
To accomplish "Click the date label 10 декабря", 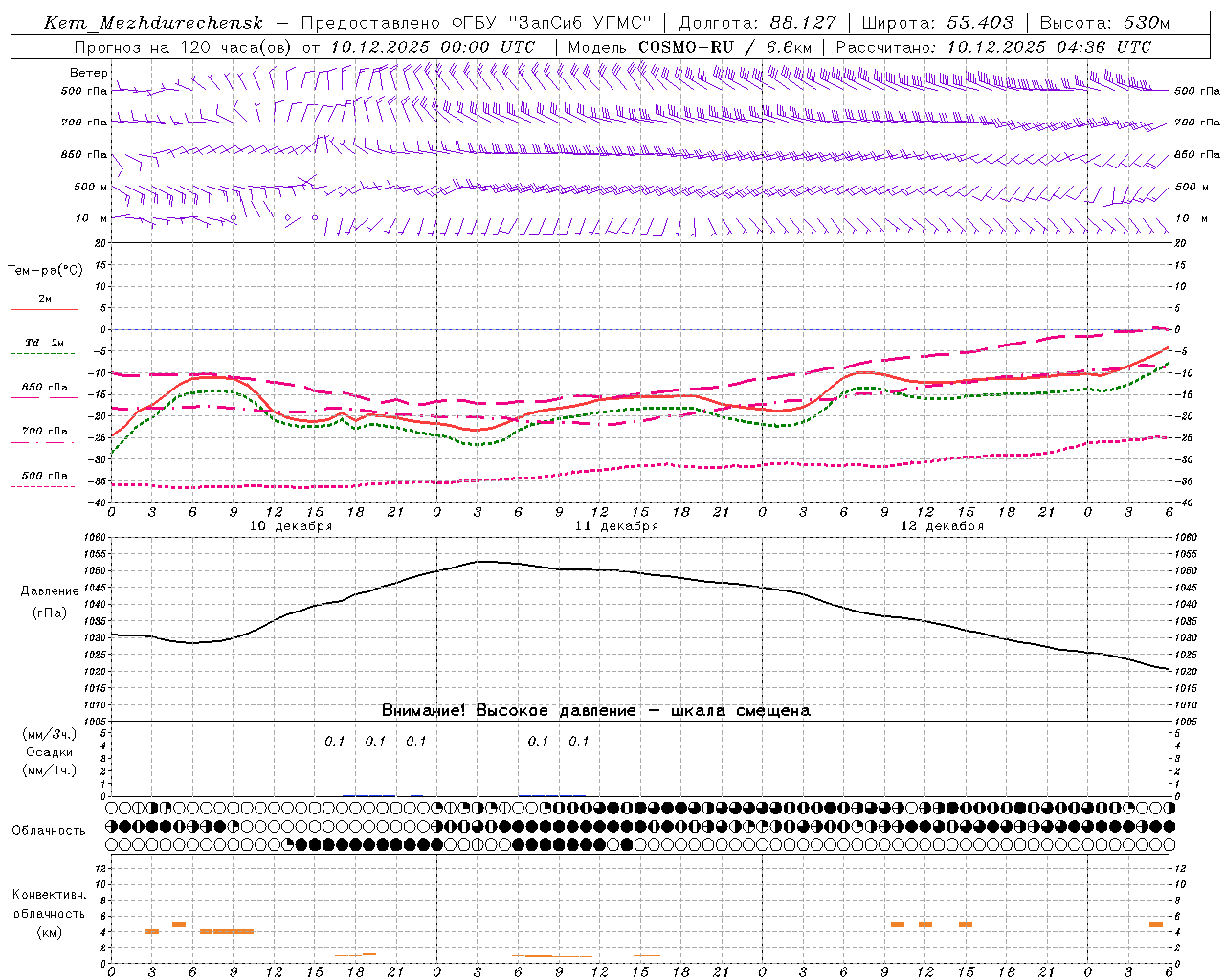I will click(291, 526).
